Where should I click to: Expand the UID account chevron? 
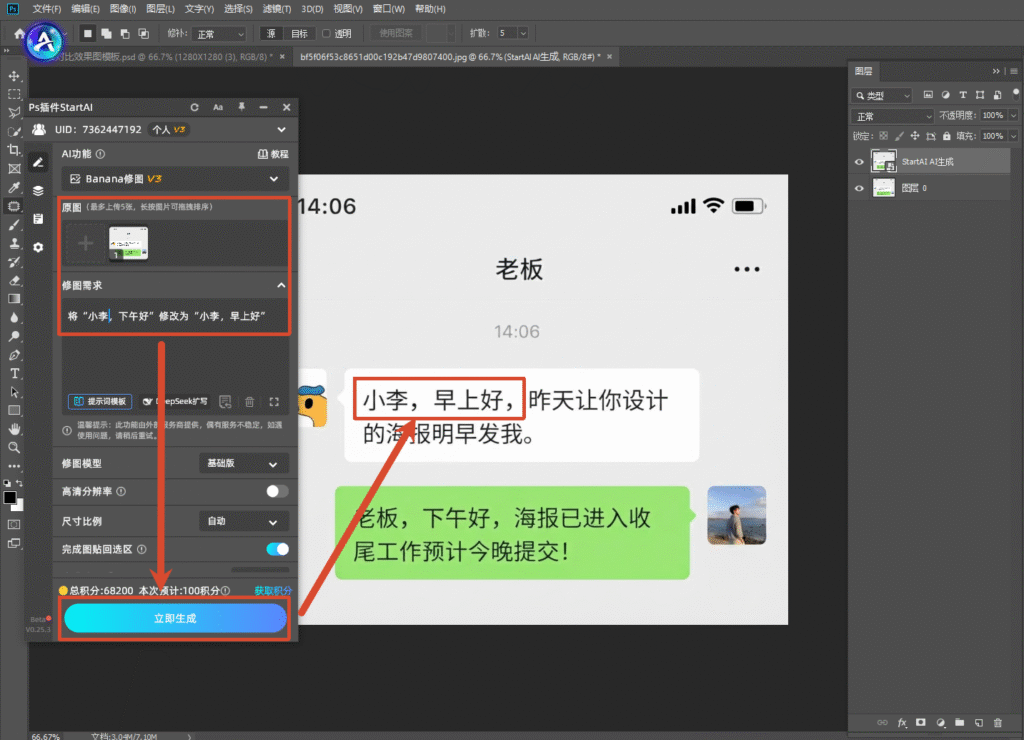pos(281,129)
